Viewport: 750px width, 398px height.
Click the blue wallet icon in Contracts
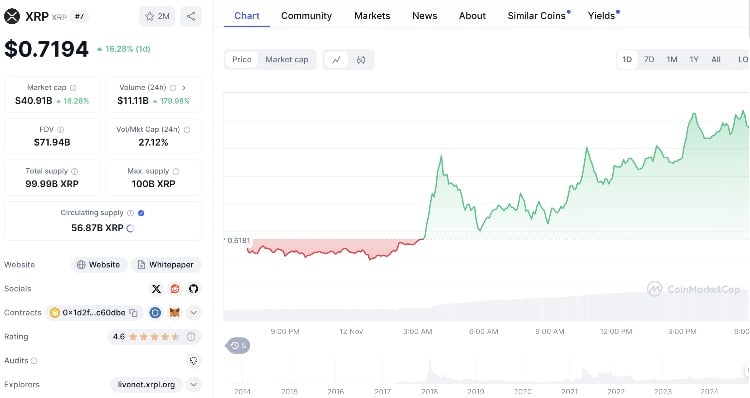[155, 312]
